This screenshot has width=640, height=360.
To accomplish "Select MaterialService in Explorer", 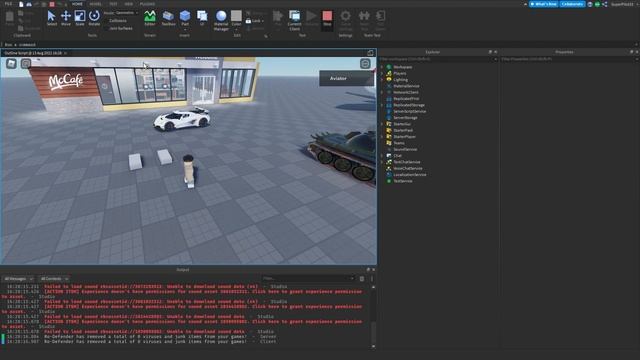I will click(406, 86).
